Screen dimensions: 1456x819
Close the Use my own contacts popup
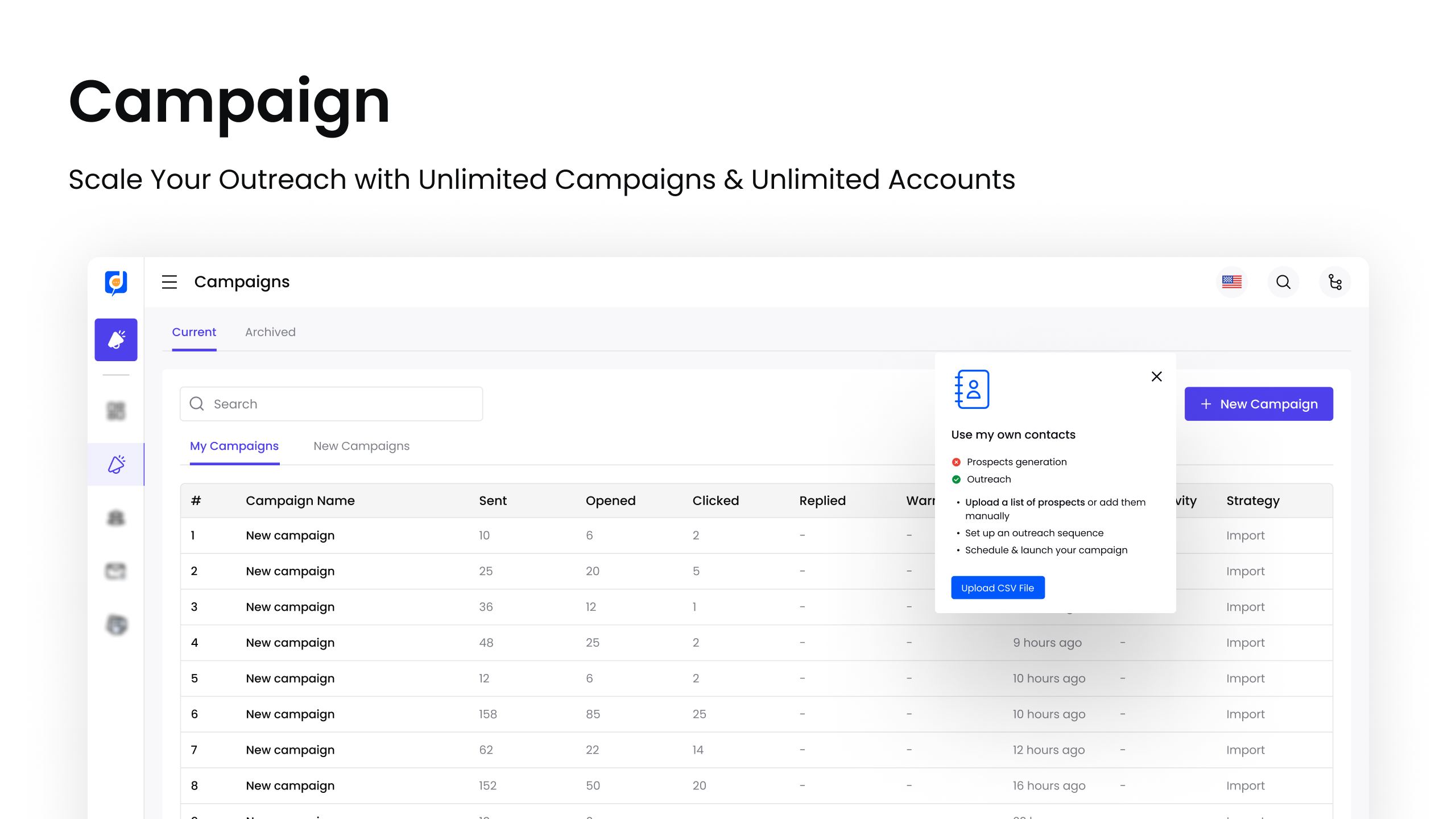coord(1156,377)
